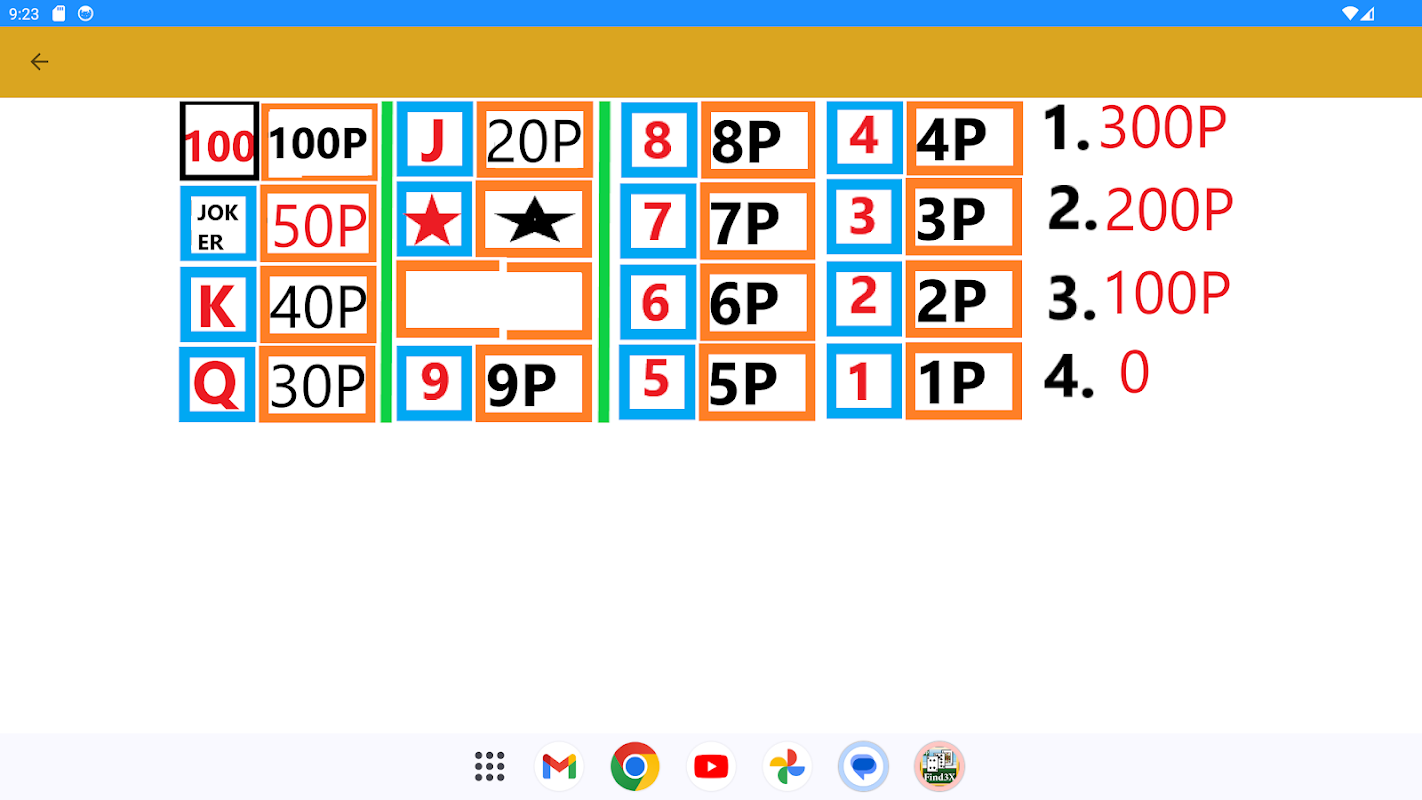This screenshot has height=800, width=1422.
Task: Select the red 1 card tile
Action: tap(864, 380)
